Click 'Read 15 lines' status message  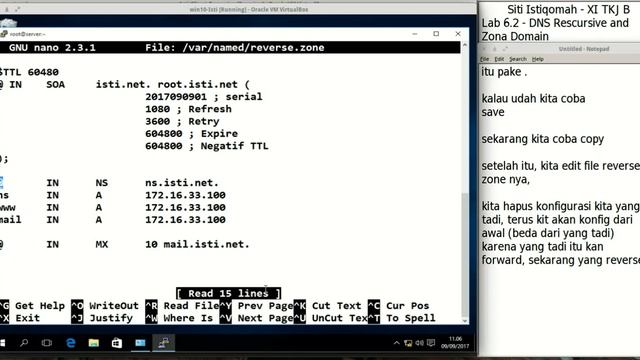pos(229,293)
